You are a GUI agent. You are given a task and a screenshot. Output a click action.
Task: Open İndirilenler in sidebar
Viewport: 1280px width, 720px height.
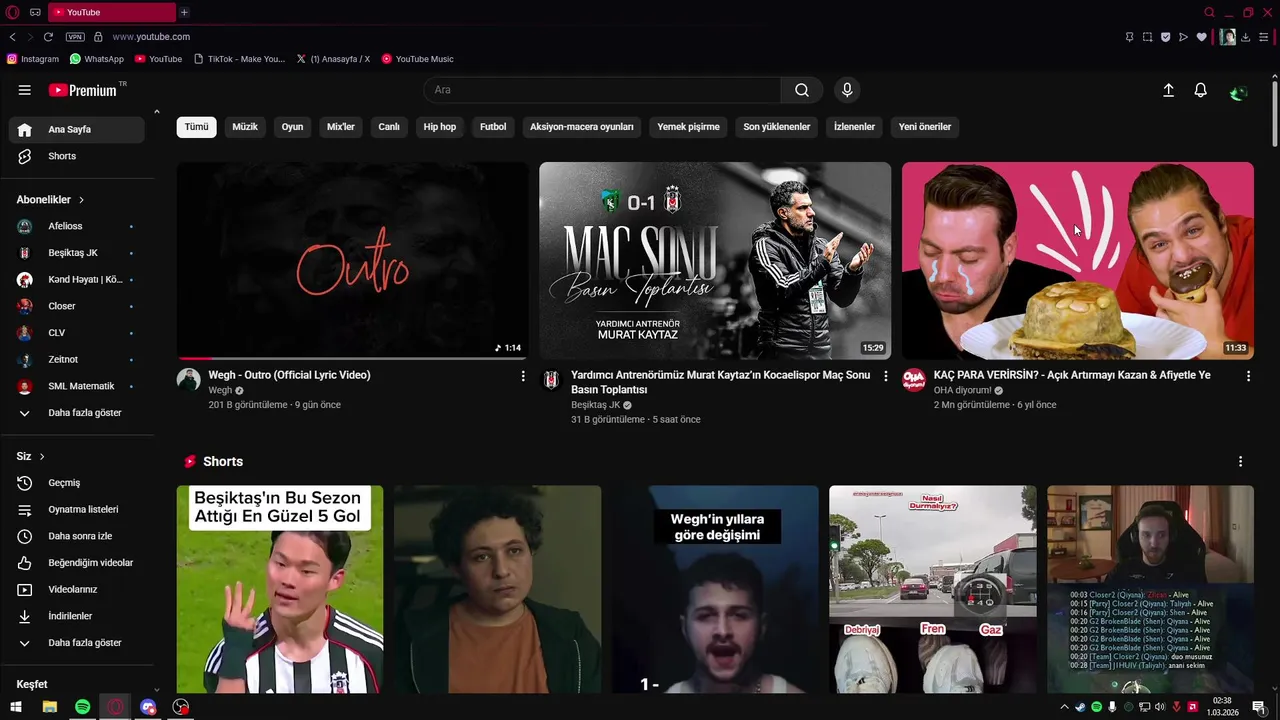[77, 616]
